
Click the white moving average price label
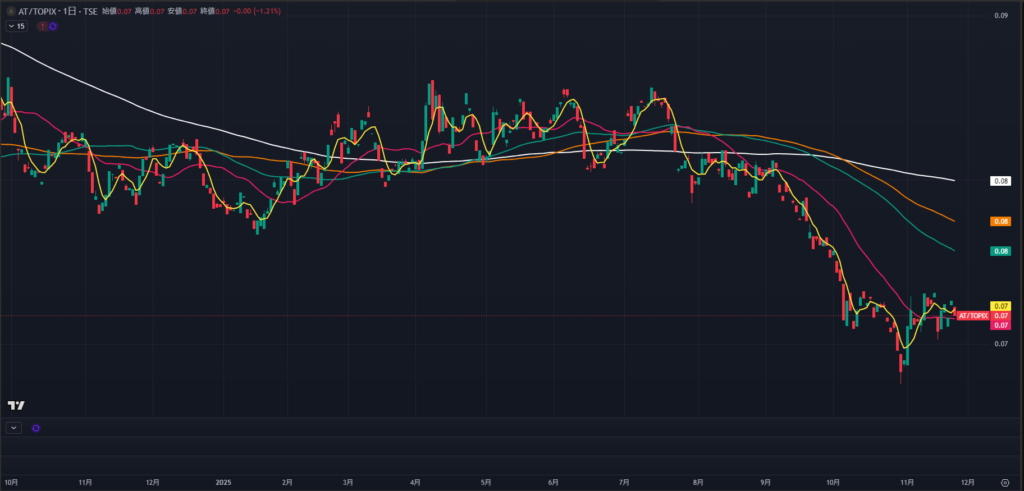point(999,181)
